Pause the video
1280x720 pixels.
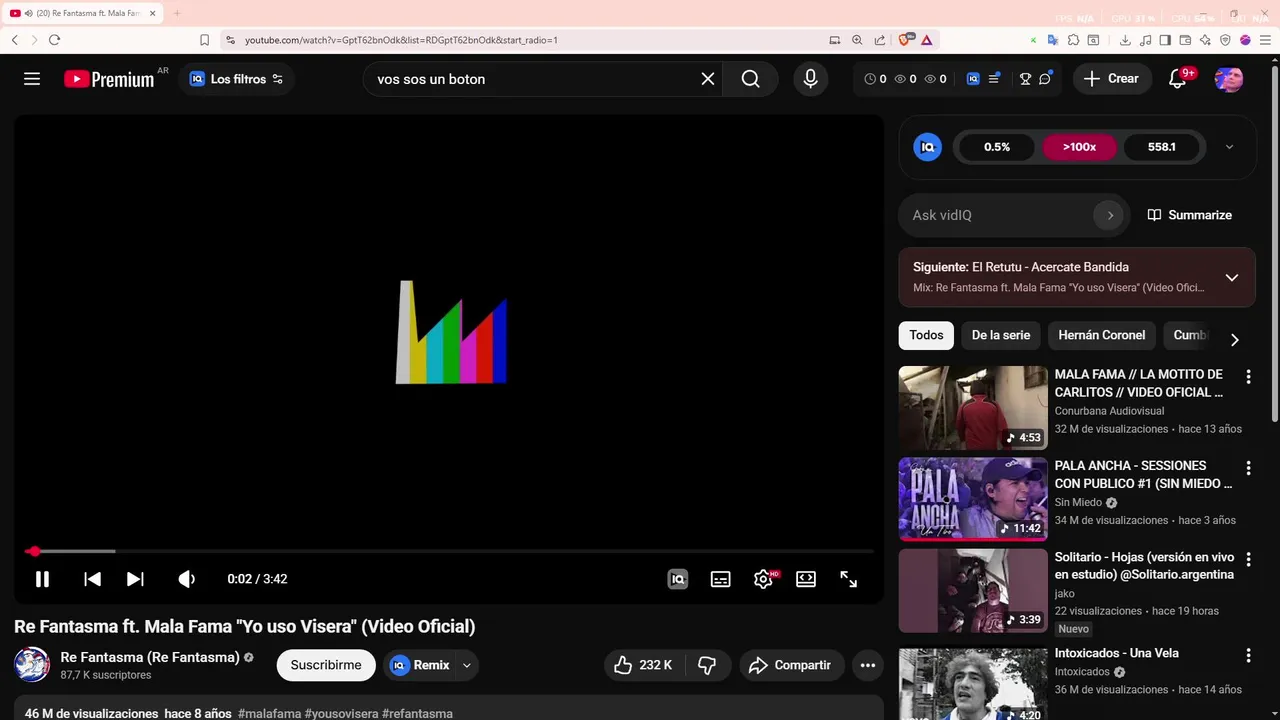(x=42, y=579)
